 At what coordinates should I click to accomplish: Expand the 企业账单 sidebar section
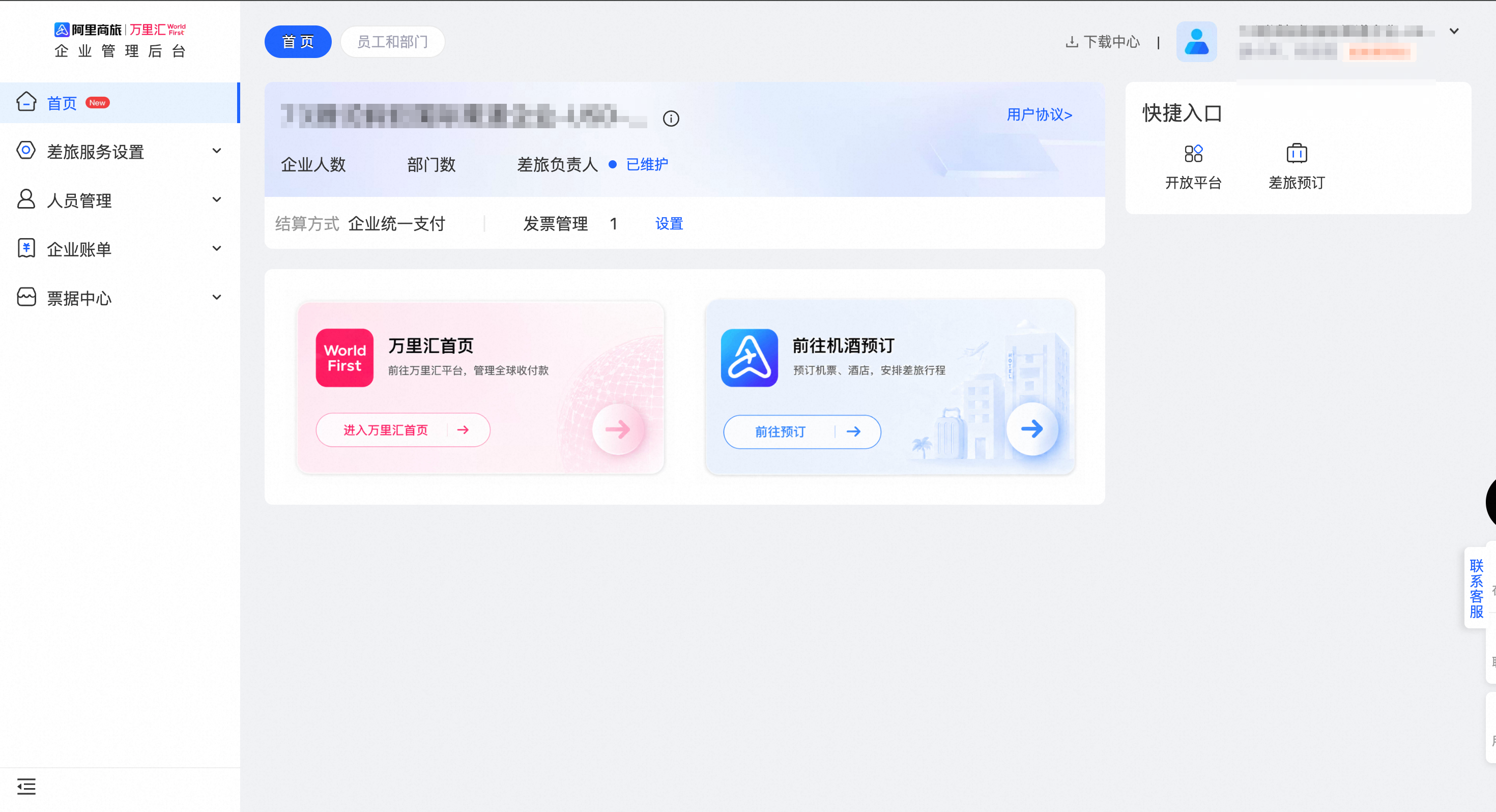click(120, 249)
